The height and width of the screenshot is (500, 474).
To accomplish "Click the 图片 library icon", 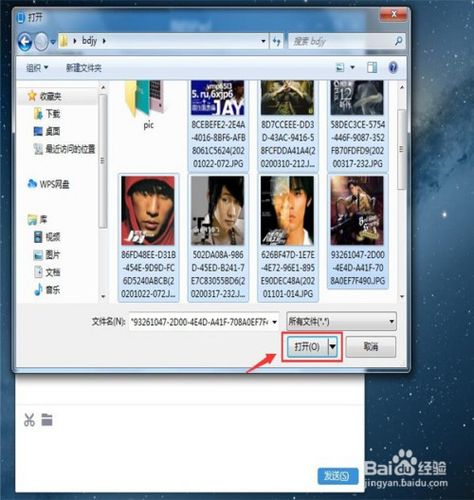I will (x=38, y=255).
